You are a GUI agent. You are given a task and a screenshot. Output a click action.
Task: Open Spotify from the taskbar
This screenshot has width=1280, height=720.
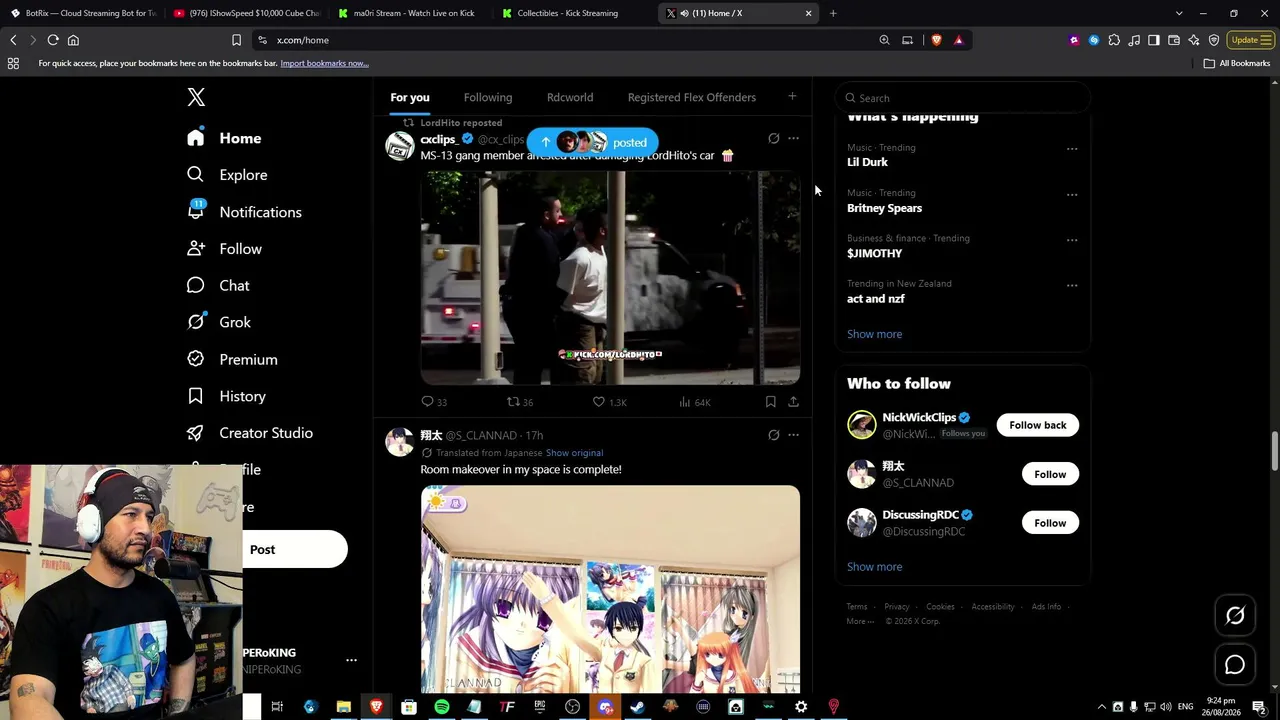pos(442,707)
